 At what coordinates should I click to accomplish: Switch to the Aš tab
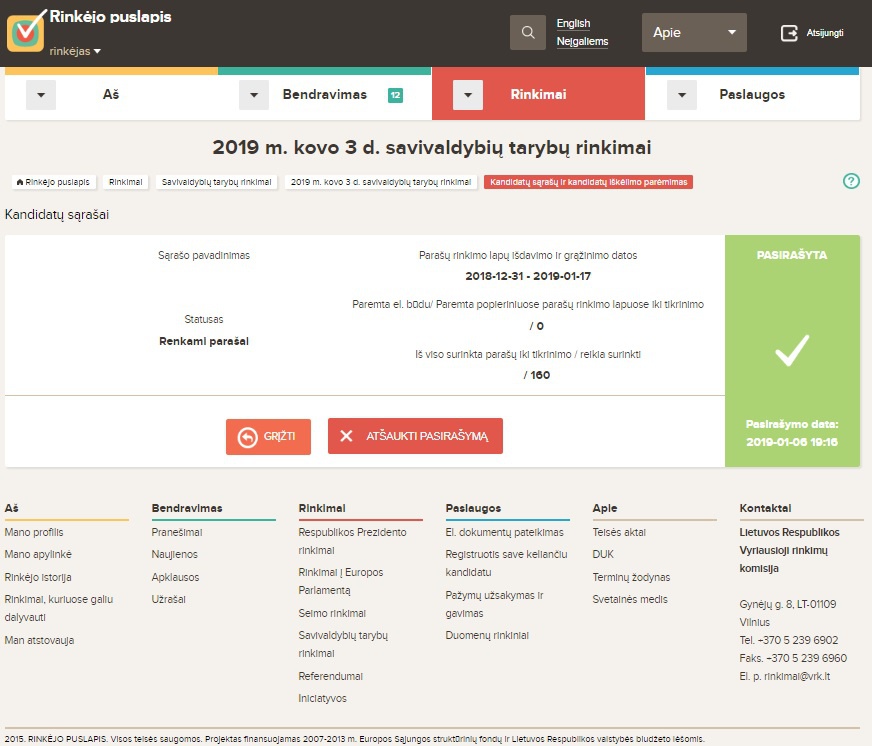111,95
